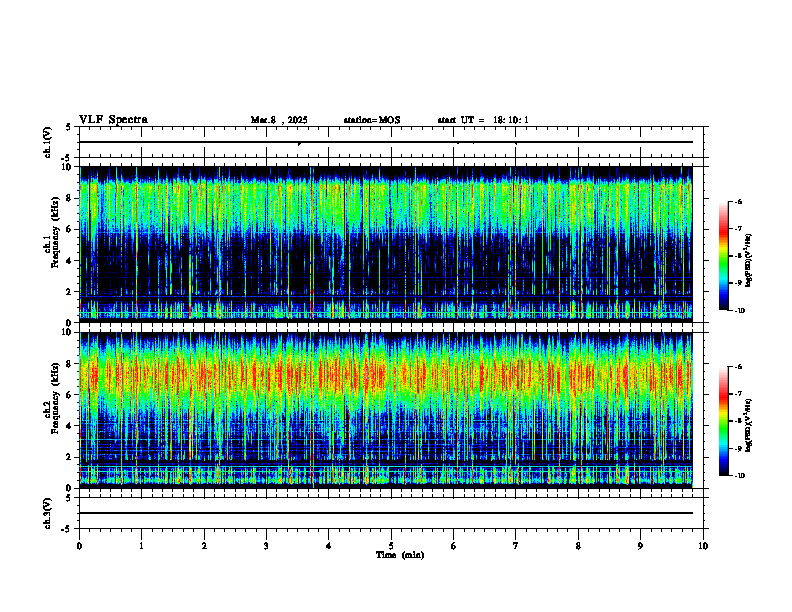This screenshot has height=612, width=792.
Task: Select the "start UT = 18:10: 1" text
Action: (x=483, y=120)
